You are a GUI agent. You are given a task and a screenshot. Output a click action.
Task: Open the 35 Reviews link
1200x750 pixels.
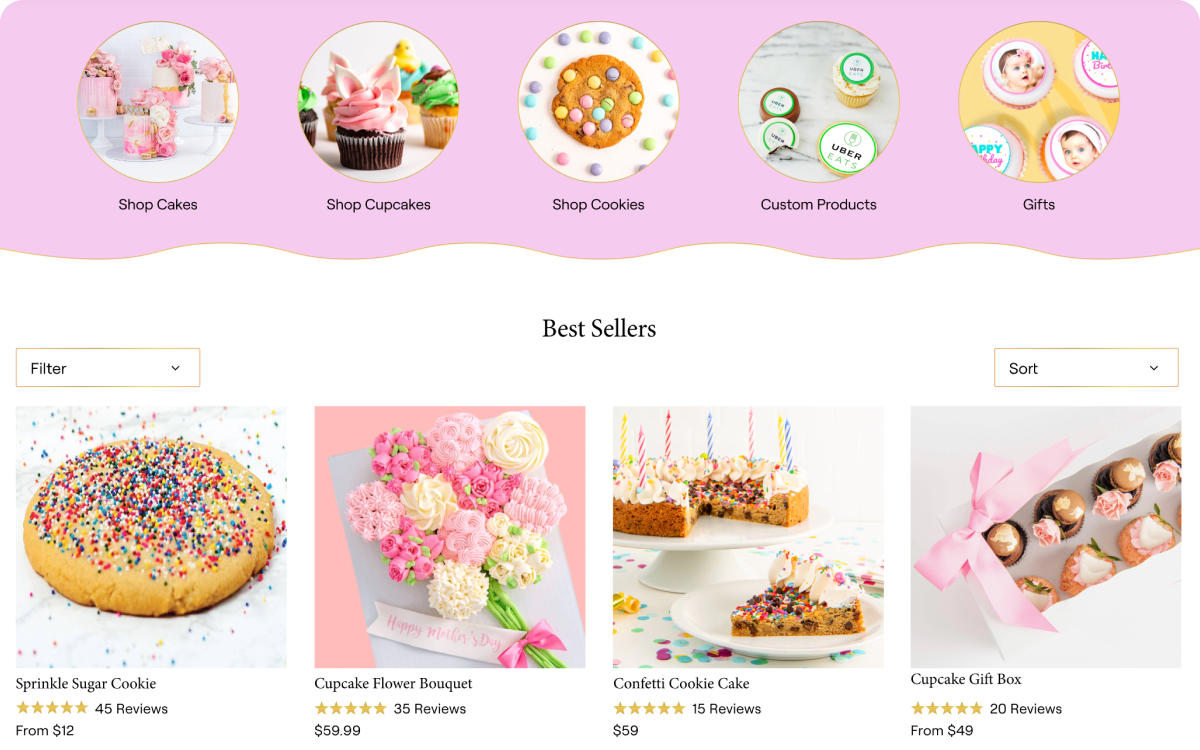click(430, 709)
